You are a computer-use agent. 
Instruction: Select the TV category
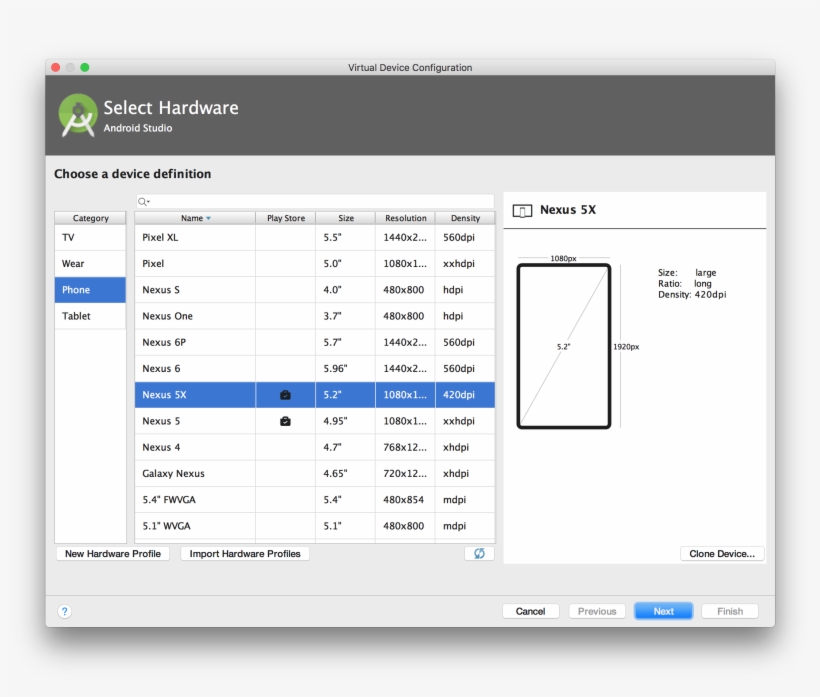click(x=90, y=238)
